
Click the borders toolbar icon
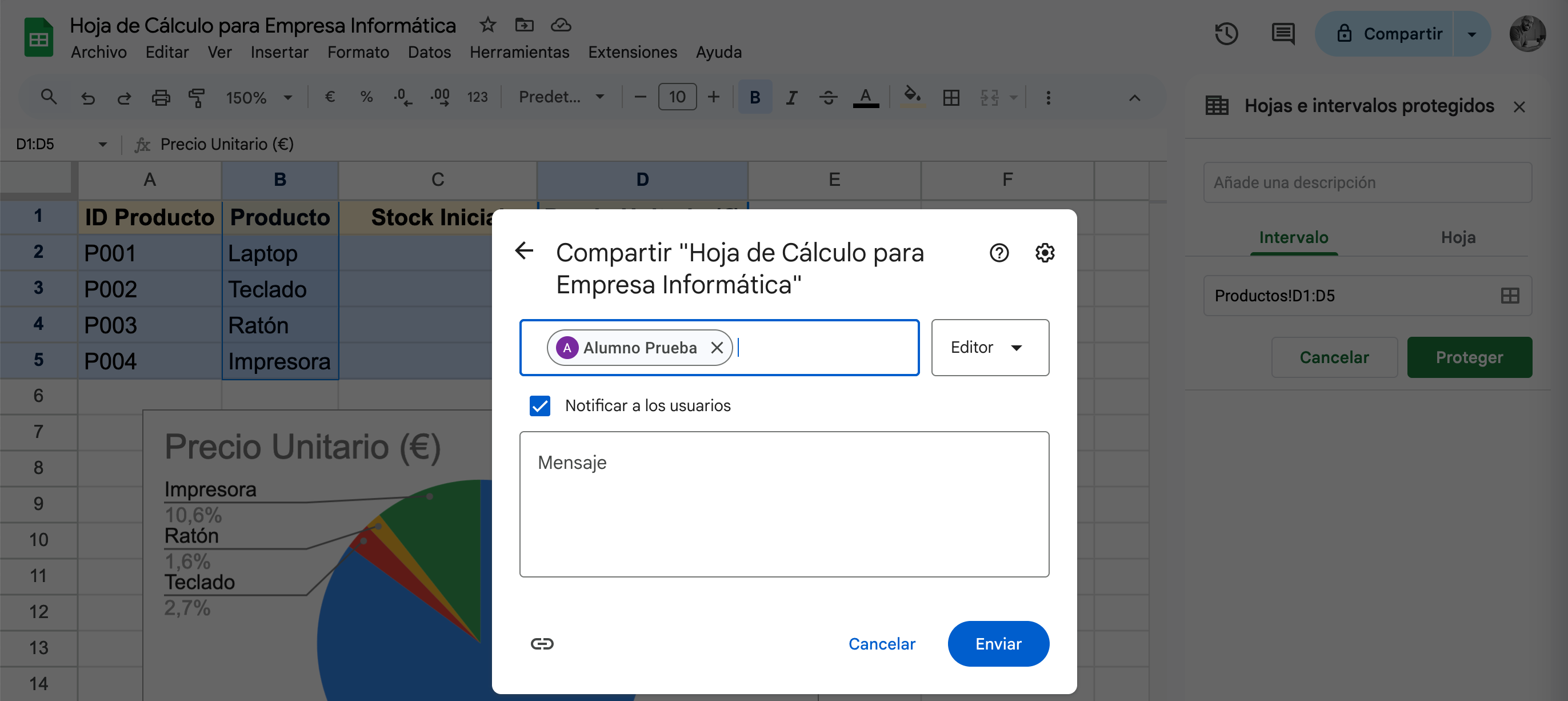[x=951, y=97]
